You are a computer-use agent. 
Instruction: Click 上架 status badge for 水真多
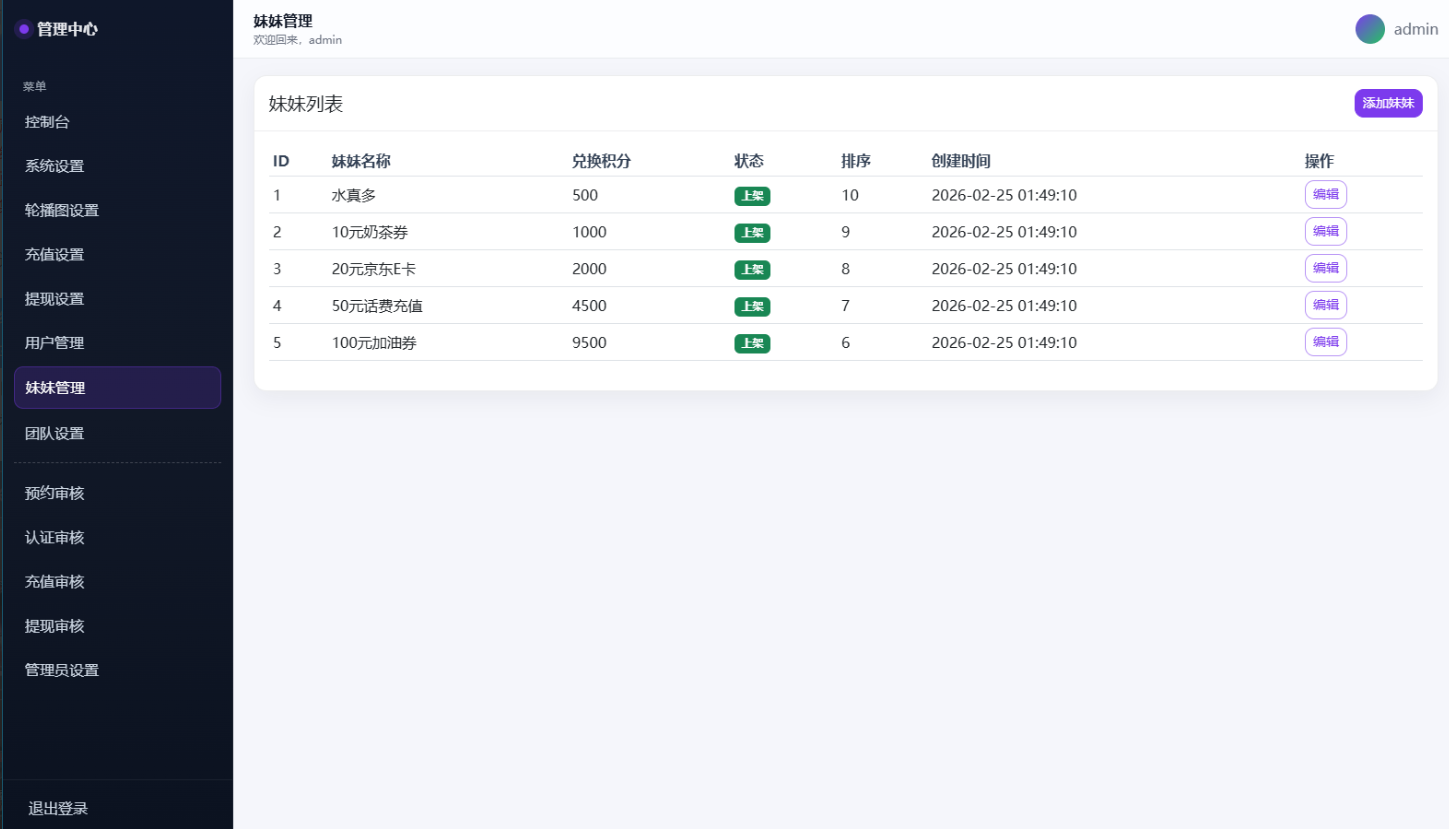pos(752,196)
